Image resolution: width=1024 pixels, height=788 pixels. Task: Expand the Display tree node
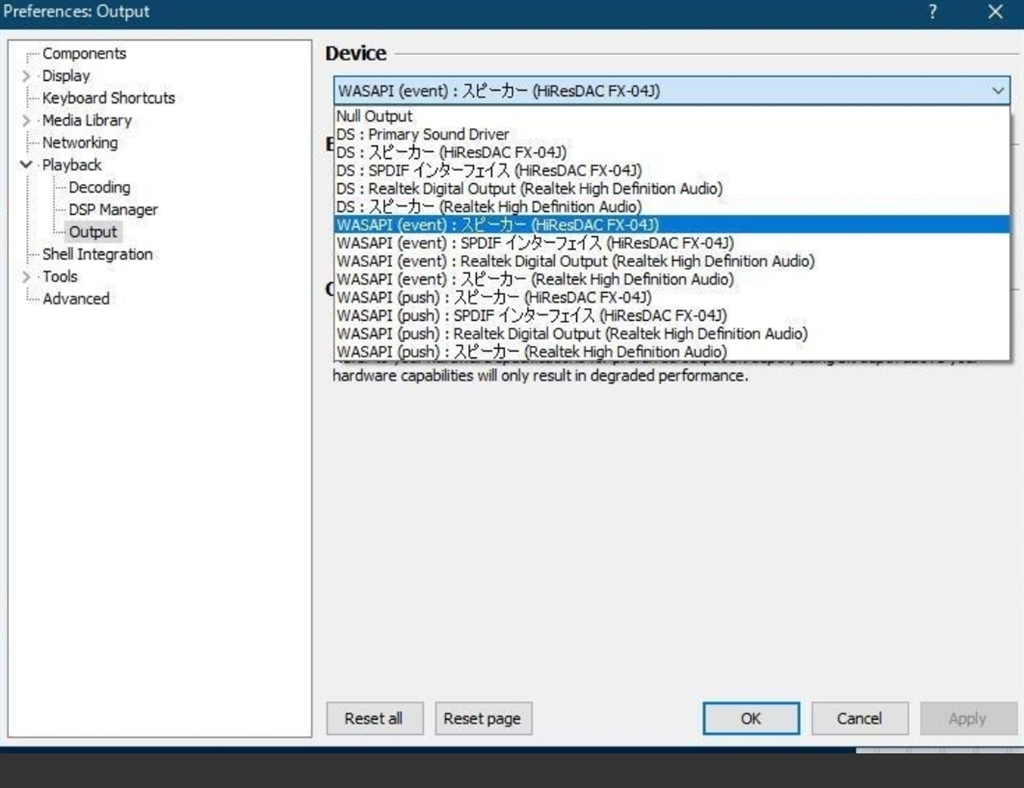(x=25, y=76)
